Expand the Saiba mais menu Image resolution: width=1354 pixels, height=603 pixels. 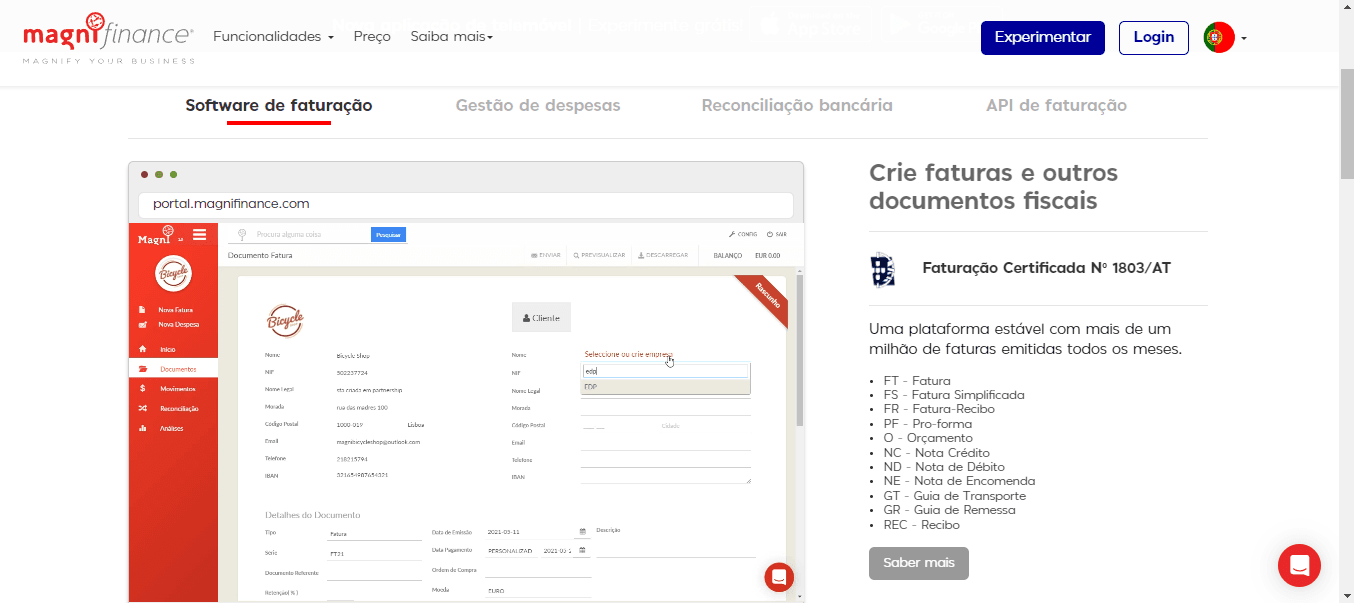click(451, 37)
